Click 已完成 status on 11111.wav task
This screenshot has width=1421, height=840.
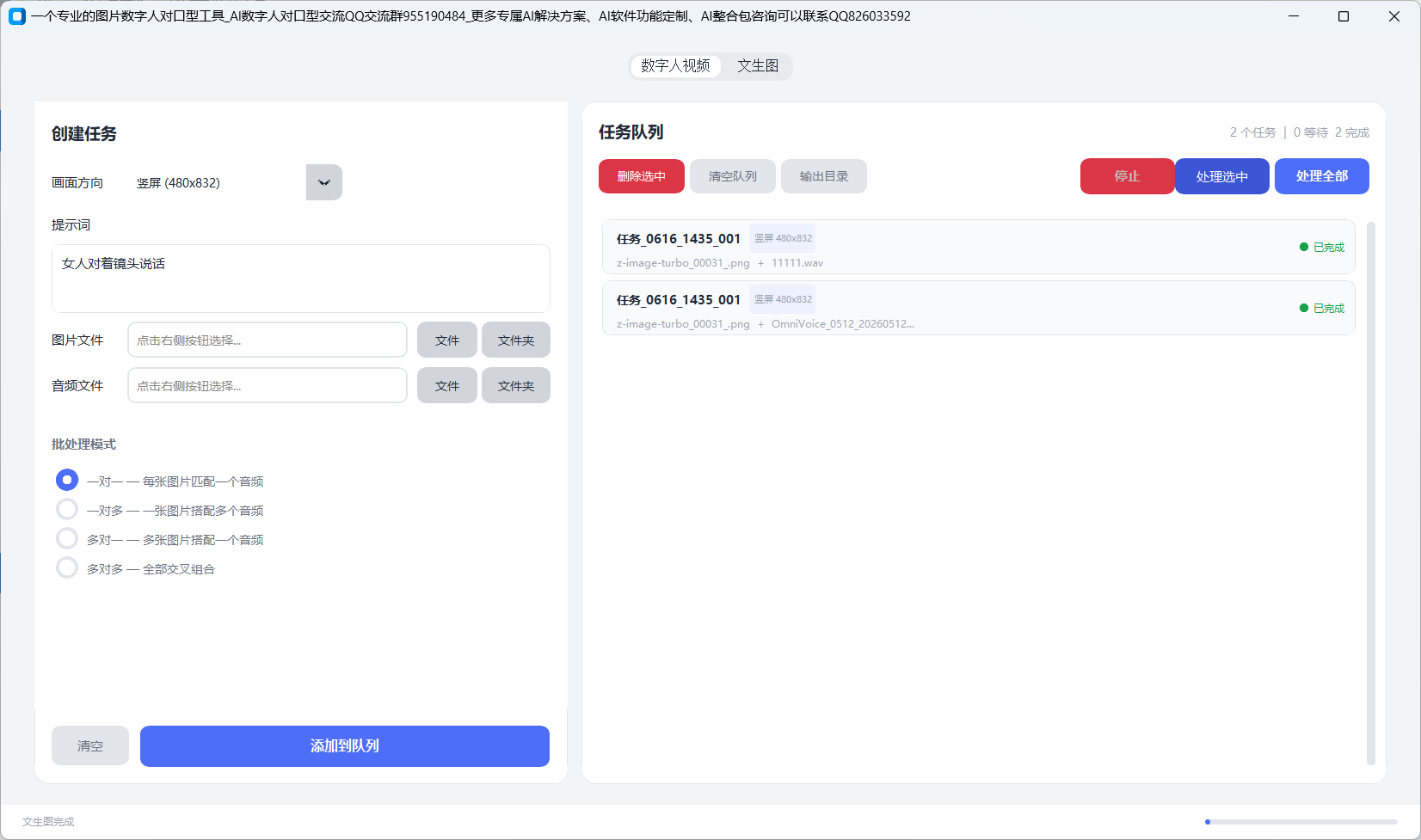pos(1322,247)
